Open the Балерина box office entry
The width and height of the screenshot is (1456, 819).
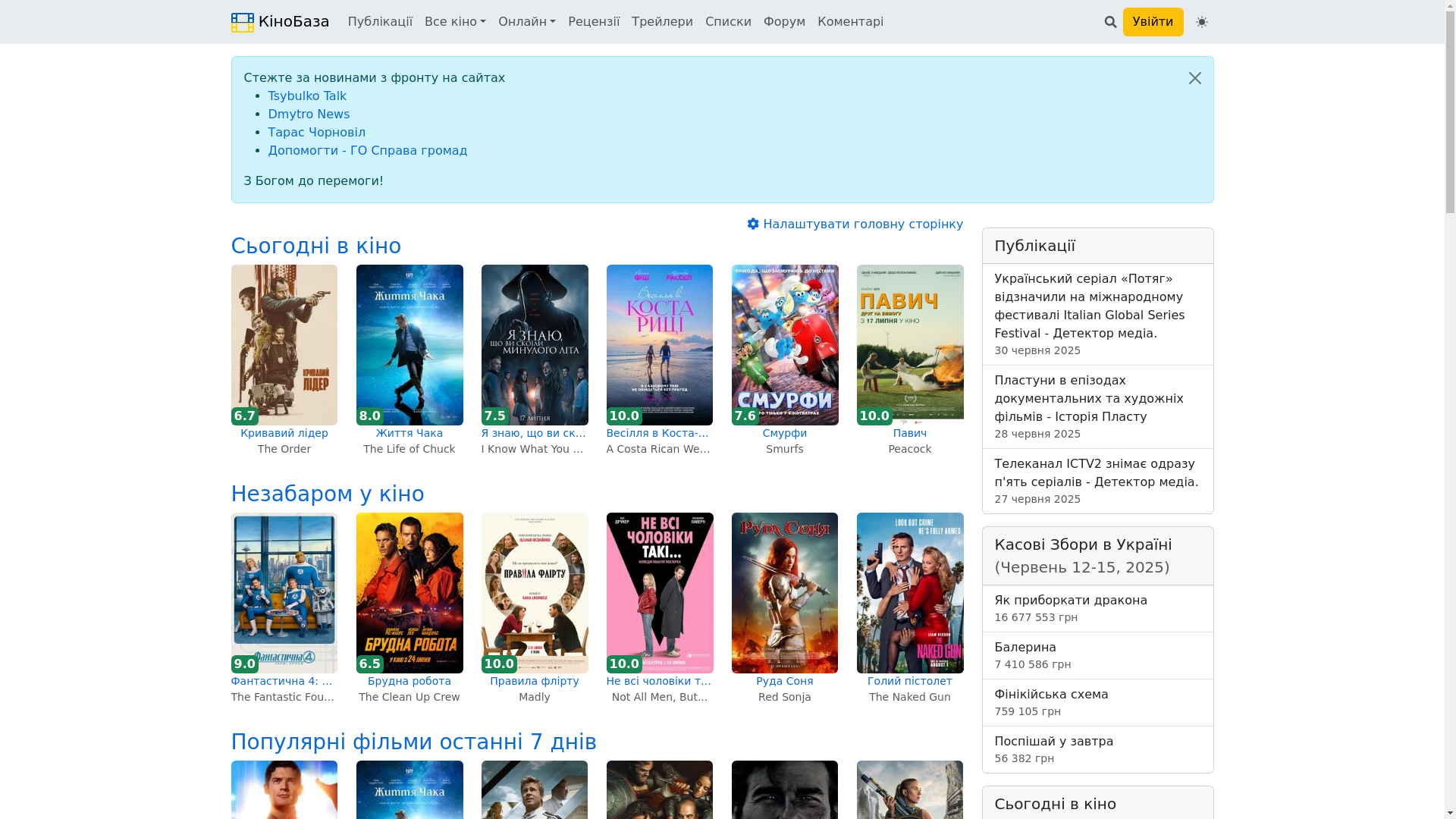coord(1025,648)
